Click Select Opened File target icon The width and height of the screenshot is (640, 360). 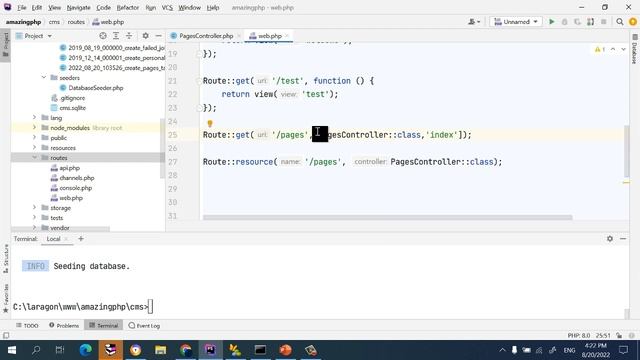[x=103, y=36]
